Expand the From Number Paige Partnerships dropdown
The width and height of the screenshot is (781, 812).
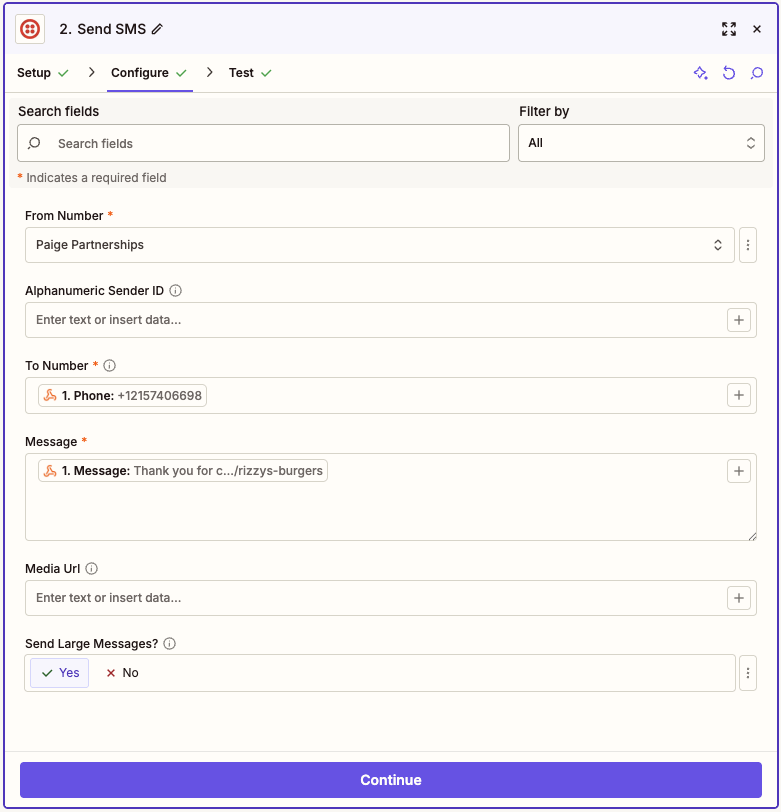tap(380, 245)
